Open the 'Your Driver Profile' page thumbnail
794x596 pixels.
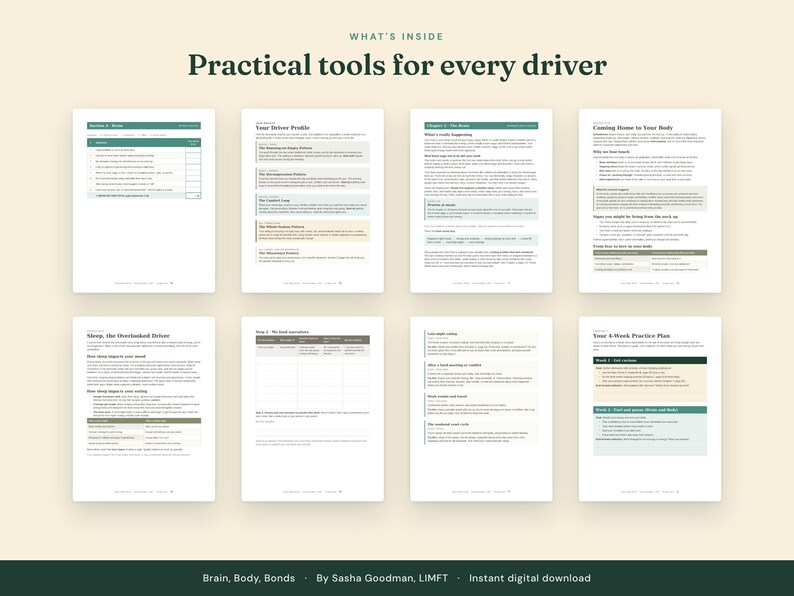312,201
